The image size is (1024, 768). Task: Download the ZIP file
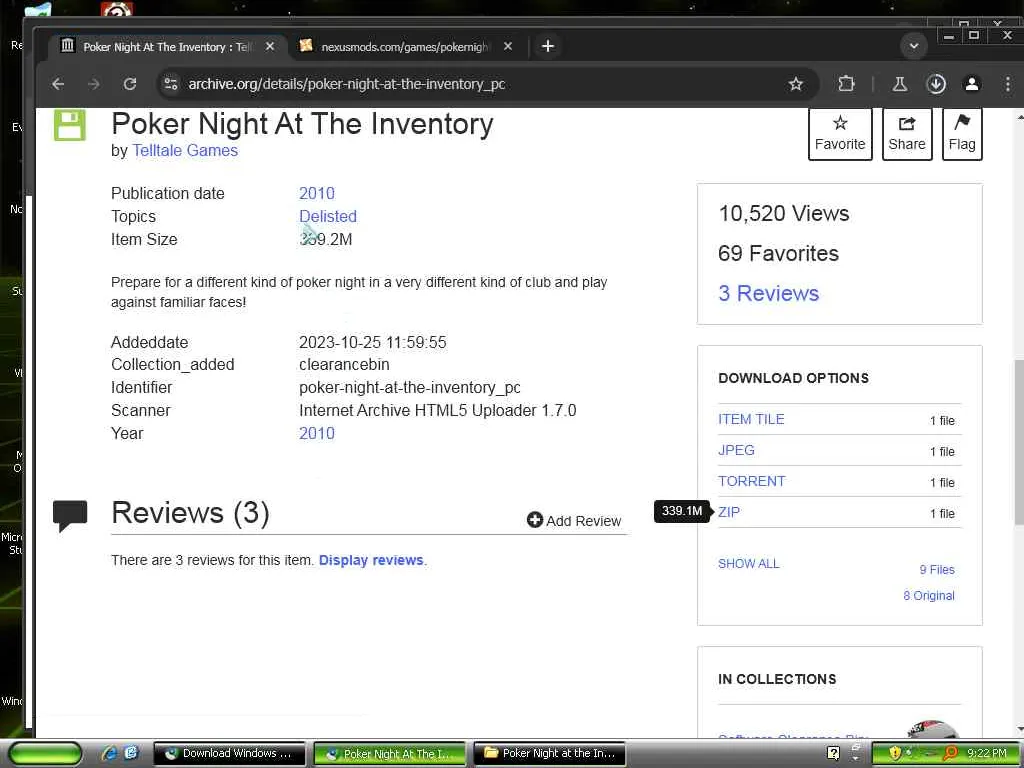point(729,512)
